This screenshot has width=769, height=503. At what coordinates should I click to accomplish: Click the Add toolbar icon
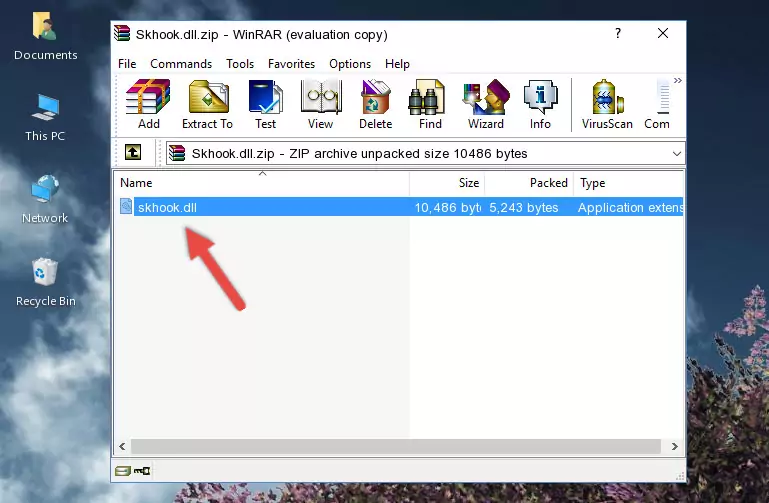[148, 104]
